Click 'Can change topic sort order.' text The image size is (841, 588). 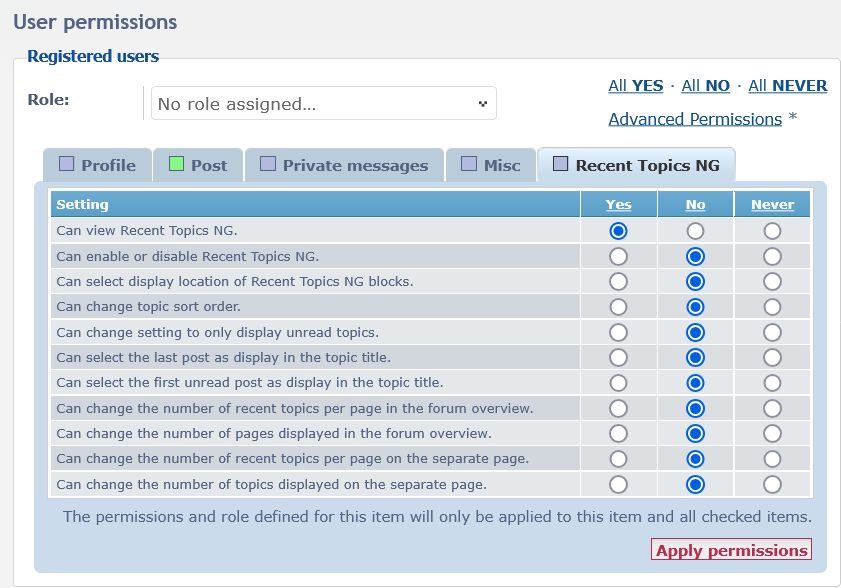tap(149, 307)
